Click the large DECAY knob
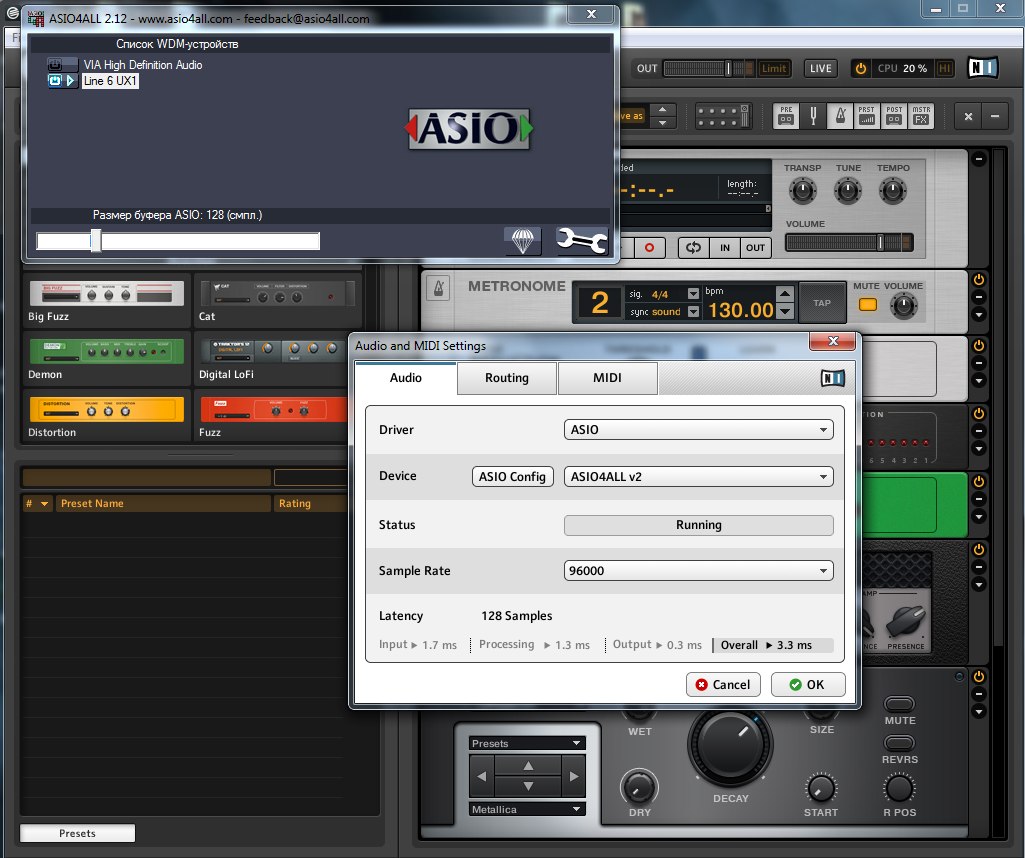Viewport: 1025px width, 858px height. [730, 745]
